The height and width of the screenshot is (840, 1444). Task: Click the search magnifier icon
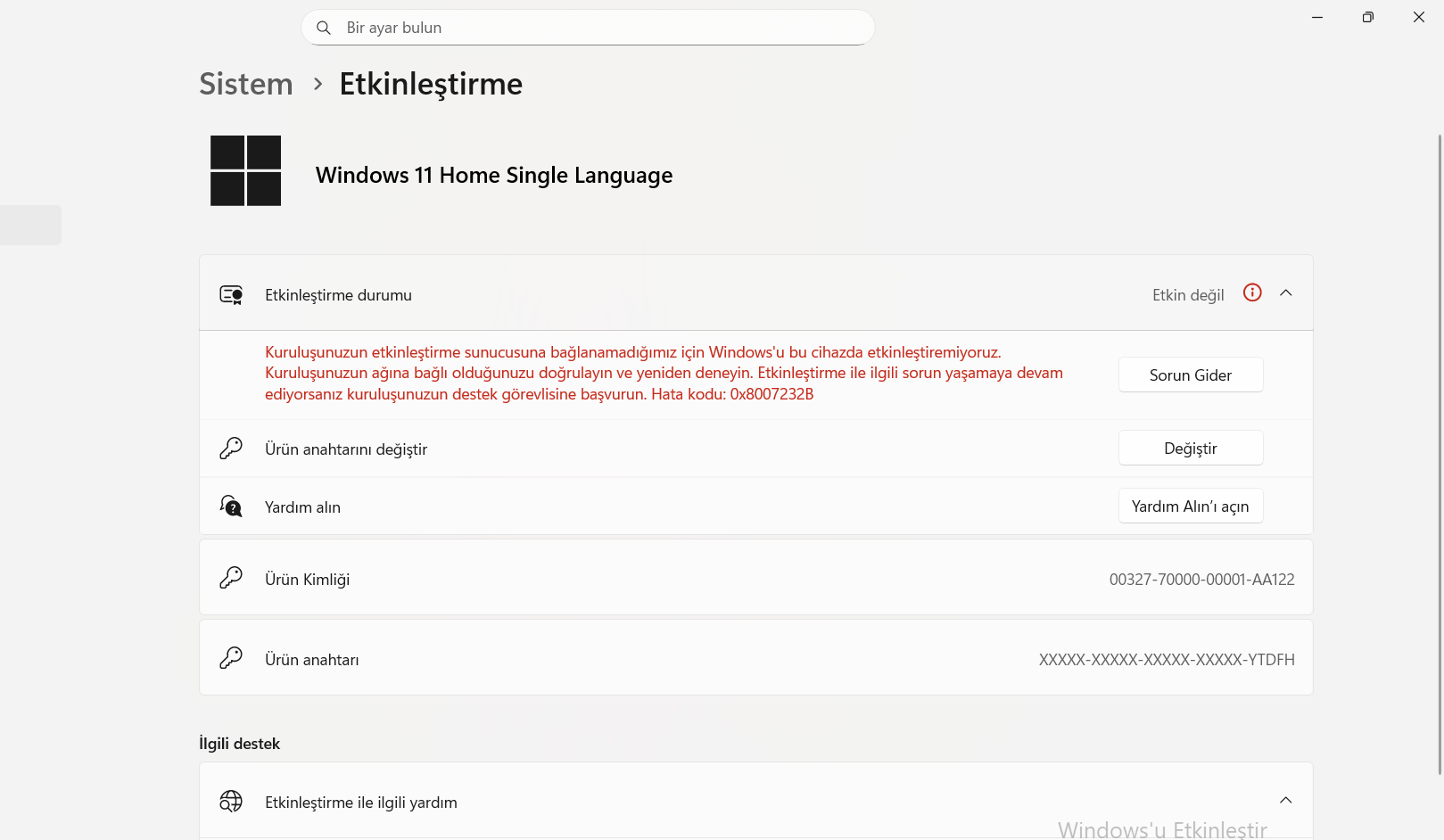(x=324, y=28)
